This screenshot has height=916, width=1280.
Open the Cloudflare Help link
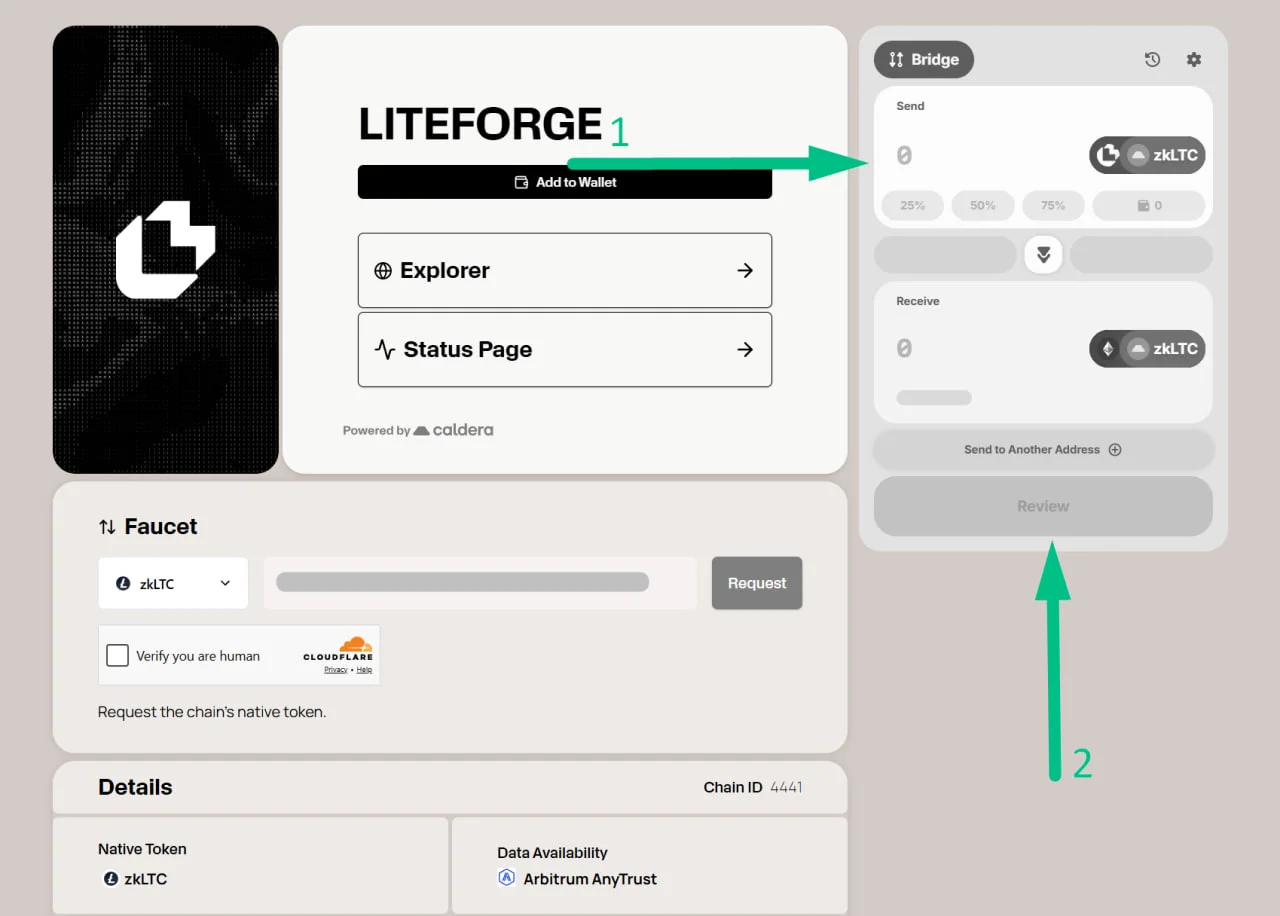[364, 670]
